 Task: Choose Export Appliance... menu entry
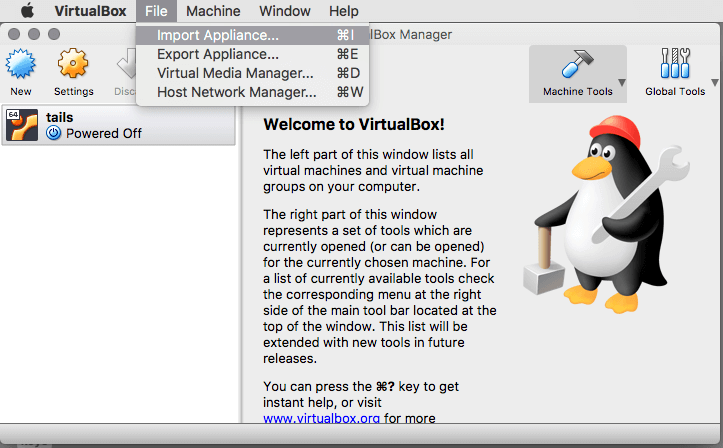[x=253, y=54]
